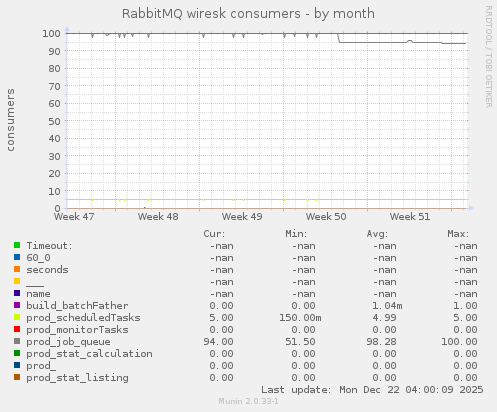
Task: Click the 'consumers' y-axis label
Action: point(11,120)
